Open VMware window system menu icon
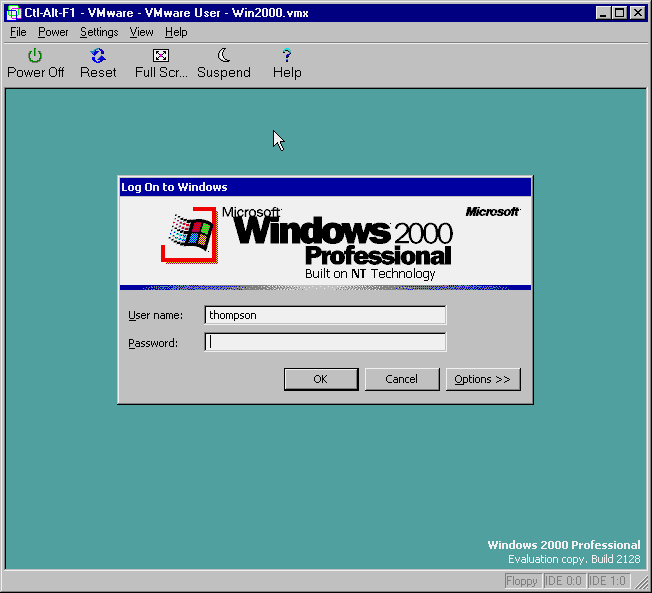Viewport: 652px width, 593px height. [14, 13]
